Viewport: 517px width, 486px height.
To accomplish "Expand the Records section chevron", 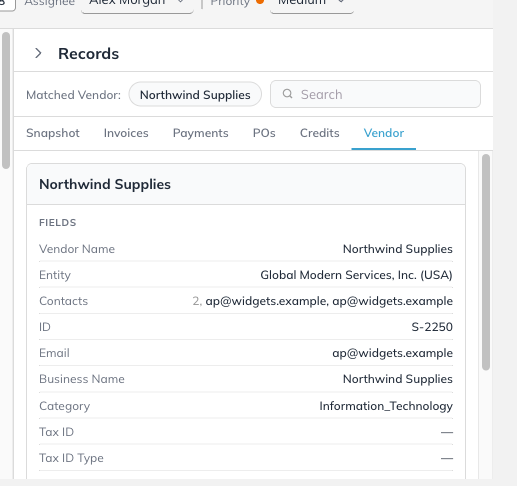I will pos(38,53).
